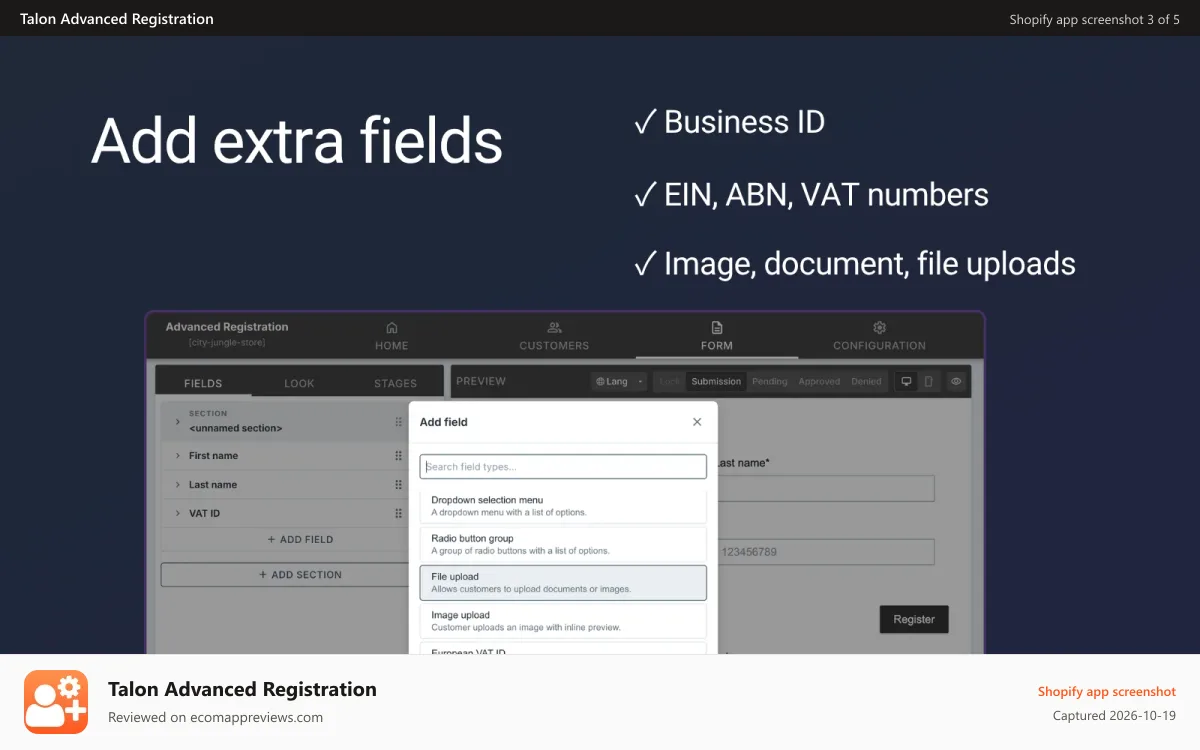
Task: Select the Denied preview stage
Action: 866,381
